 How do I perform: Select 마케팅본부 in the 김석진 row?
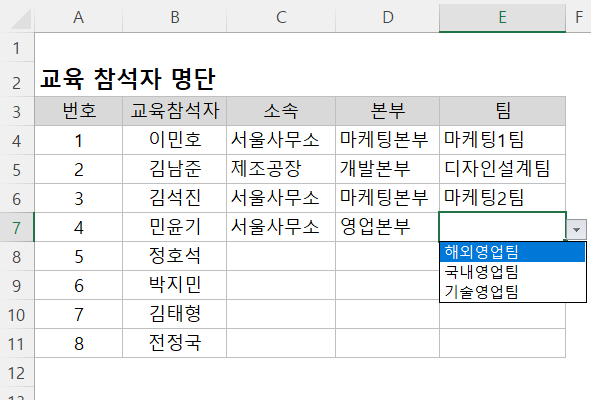(387, 198)
